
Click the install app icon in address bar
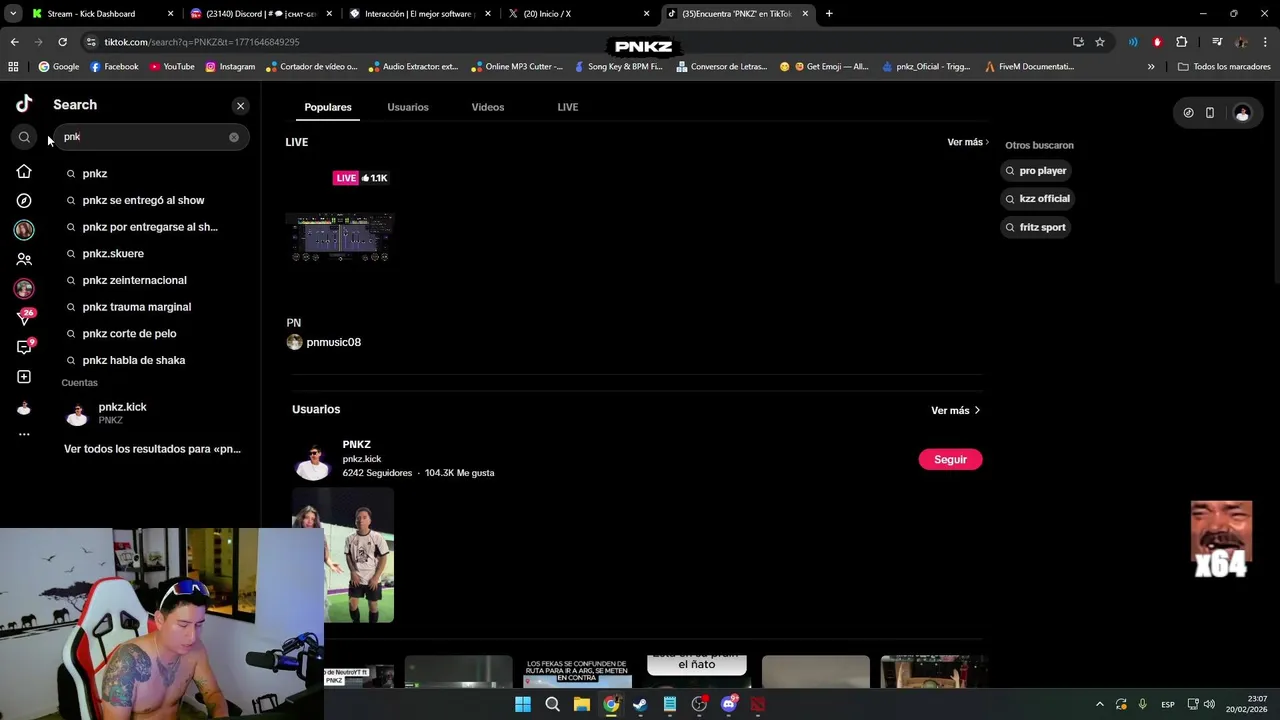[1078, 42]
